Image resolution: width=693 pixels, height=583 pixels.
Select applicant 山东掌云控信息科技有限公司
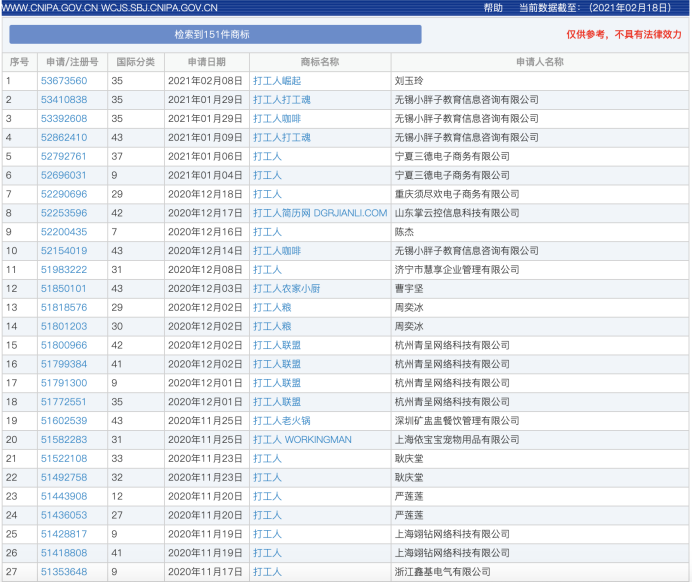pos(457,213)
